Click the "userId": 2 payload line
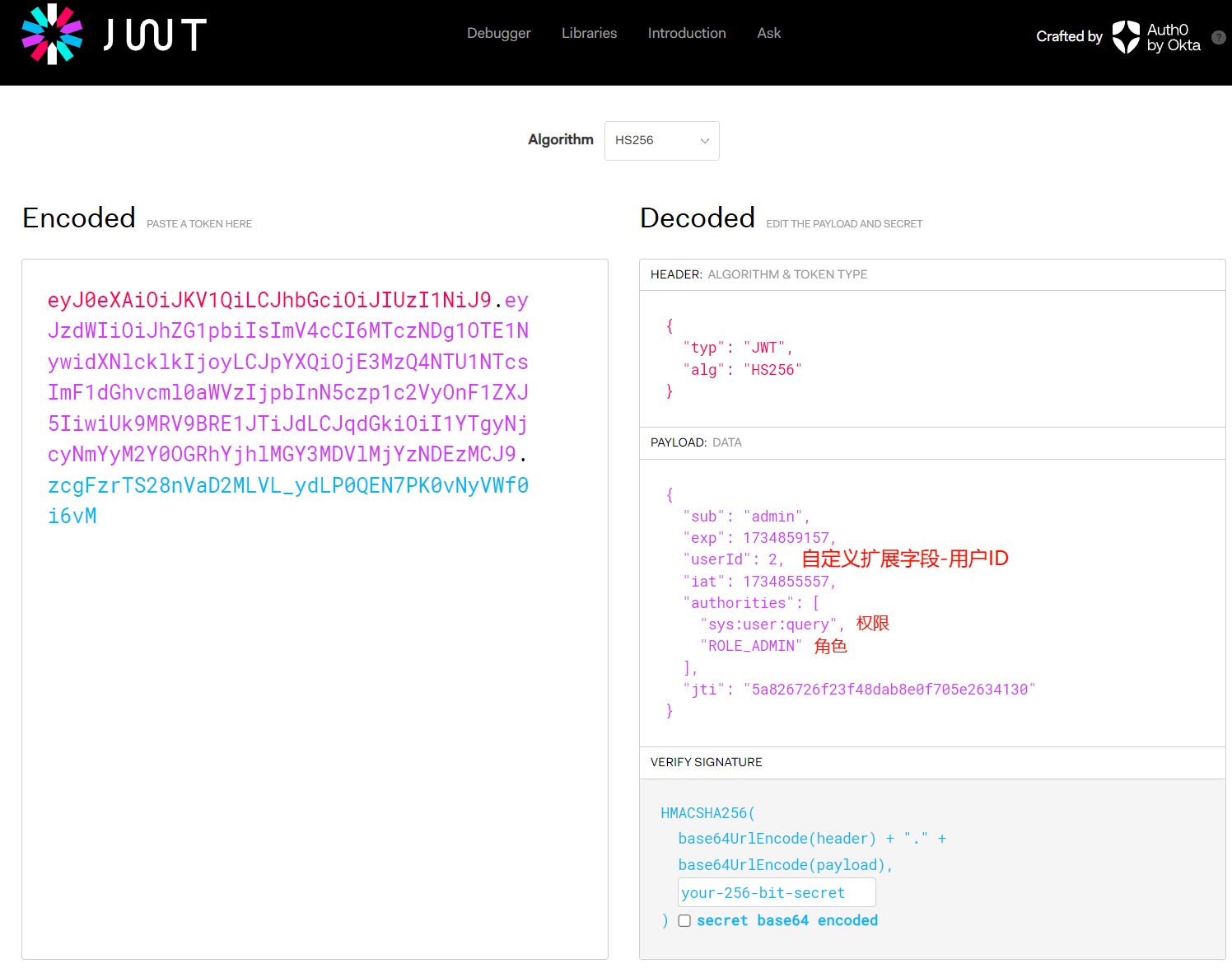The width and height of the screenshot is (1232, 973). click(x=733, y=559)
